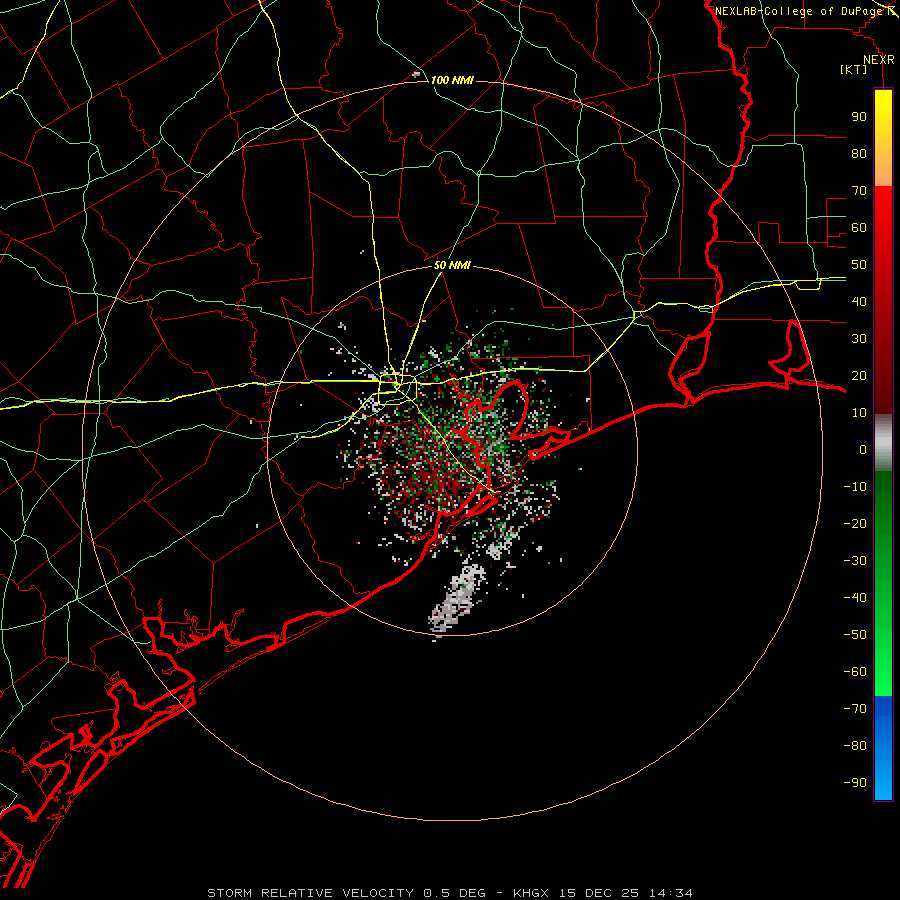Click the [KT] units label
Viewport: 900px width, 900px height.
click(853, 69)
